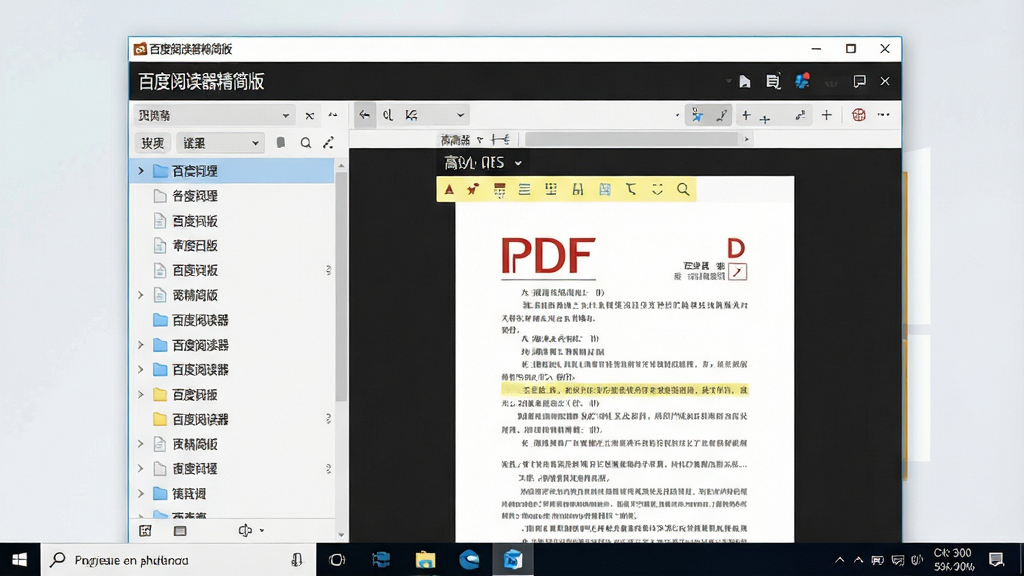Click the first layout icon in the sidebar bottom bar
This screenshot has height=576, width=1024.
[x=146, y=530]
